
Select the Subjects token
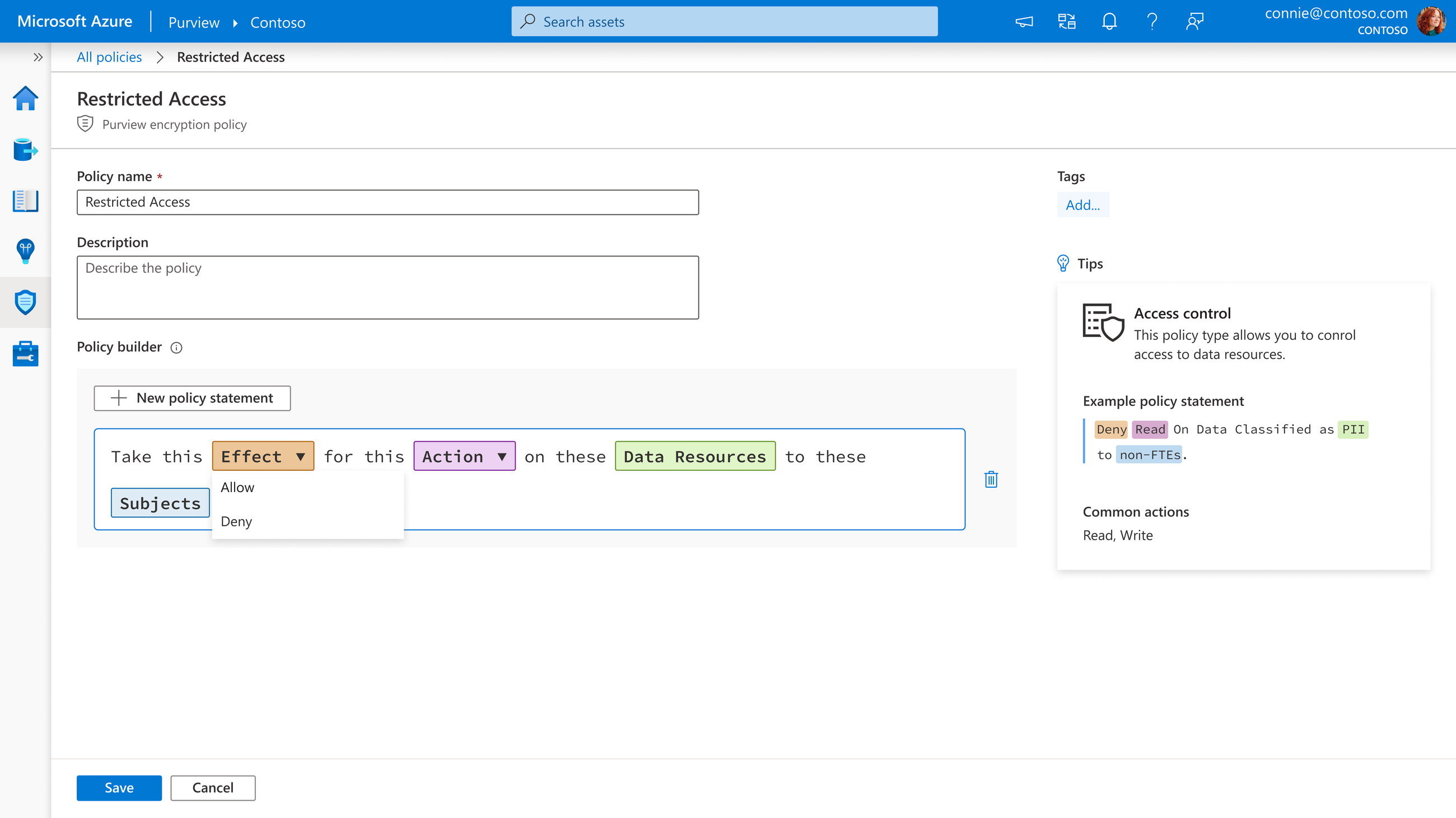pyautogui.click(x=160, y=503)
